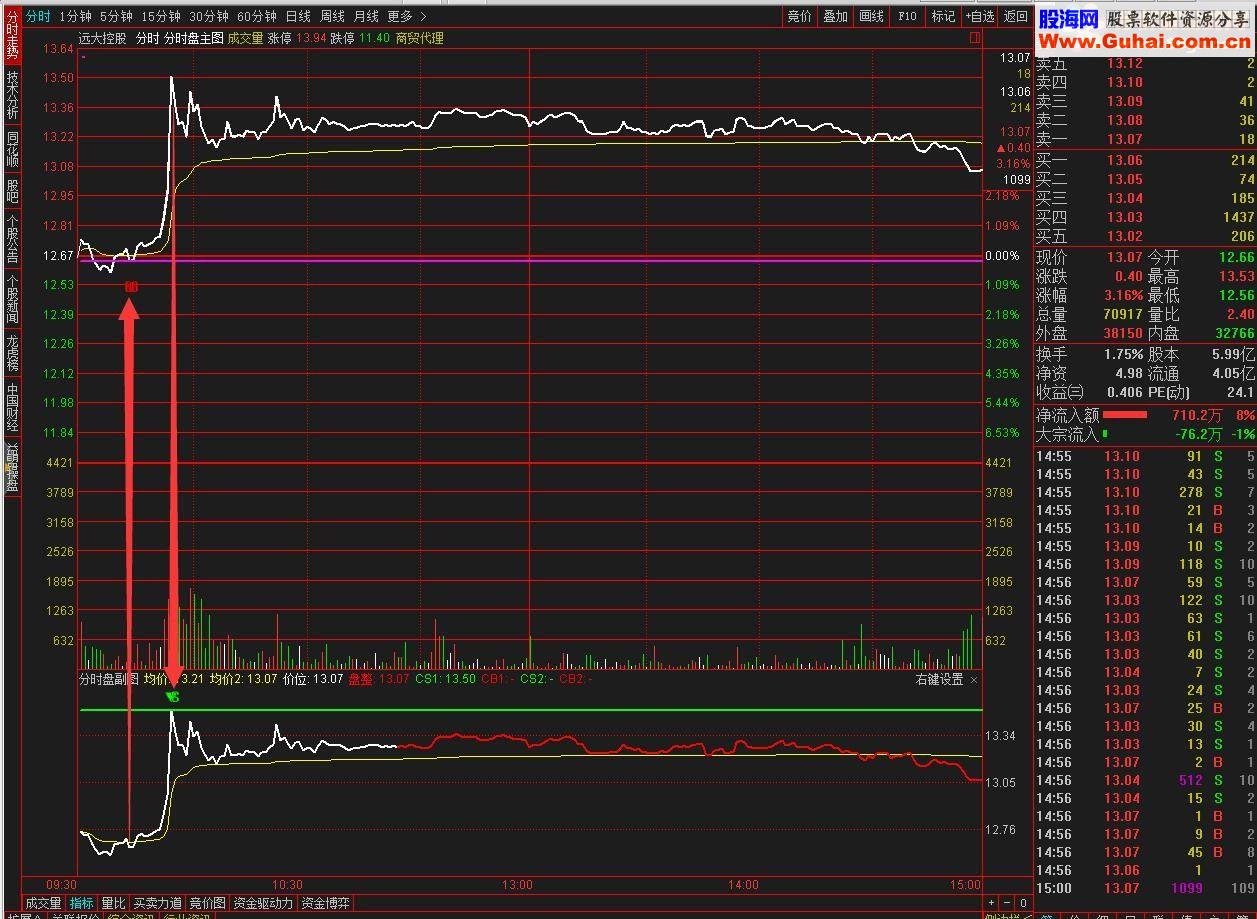This screenshot has width=1257, height=919.
Task: Open 分时走势 sidebar tab
Action: (x=12, y=36)
